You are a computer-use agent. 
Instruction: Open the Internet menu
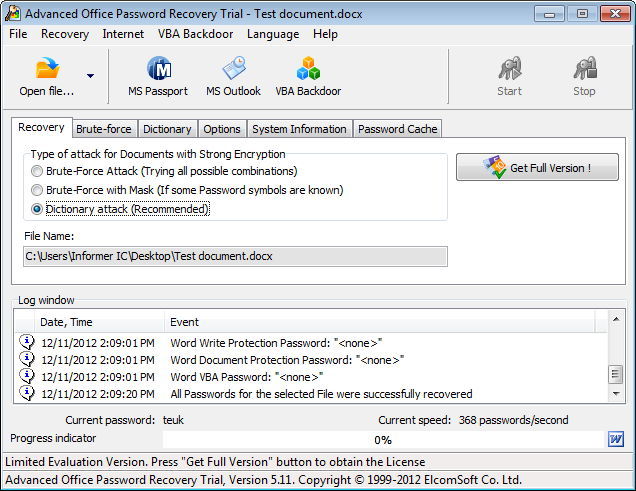pyautogui.click(x=123, y=34)
